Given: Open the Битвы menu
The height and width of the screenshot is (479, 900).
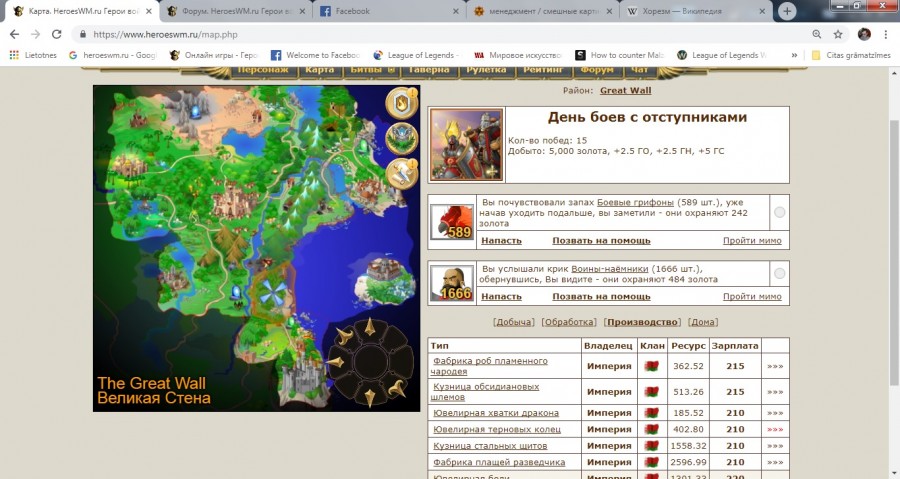Looking at the screenshot, I should tap(371, 70).
